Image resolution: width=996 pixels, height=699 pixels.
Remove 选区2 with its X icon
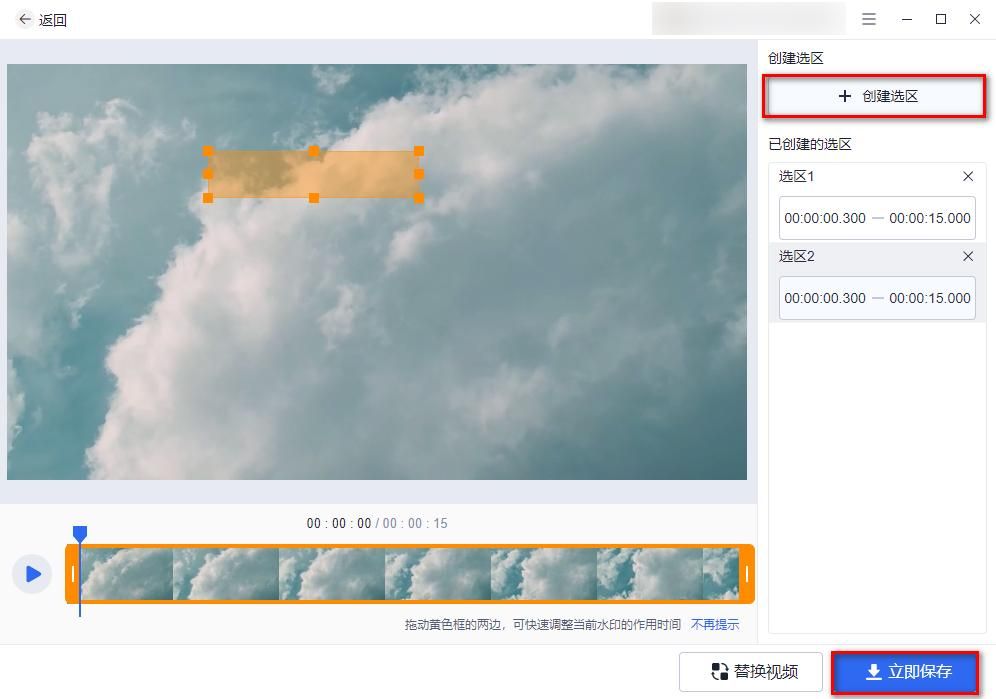(x=968, y=256)
